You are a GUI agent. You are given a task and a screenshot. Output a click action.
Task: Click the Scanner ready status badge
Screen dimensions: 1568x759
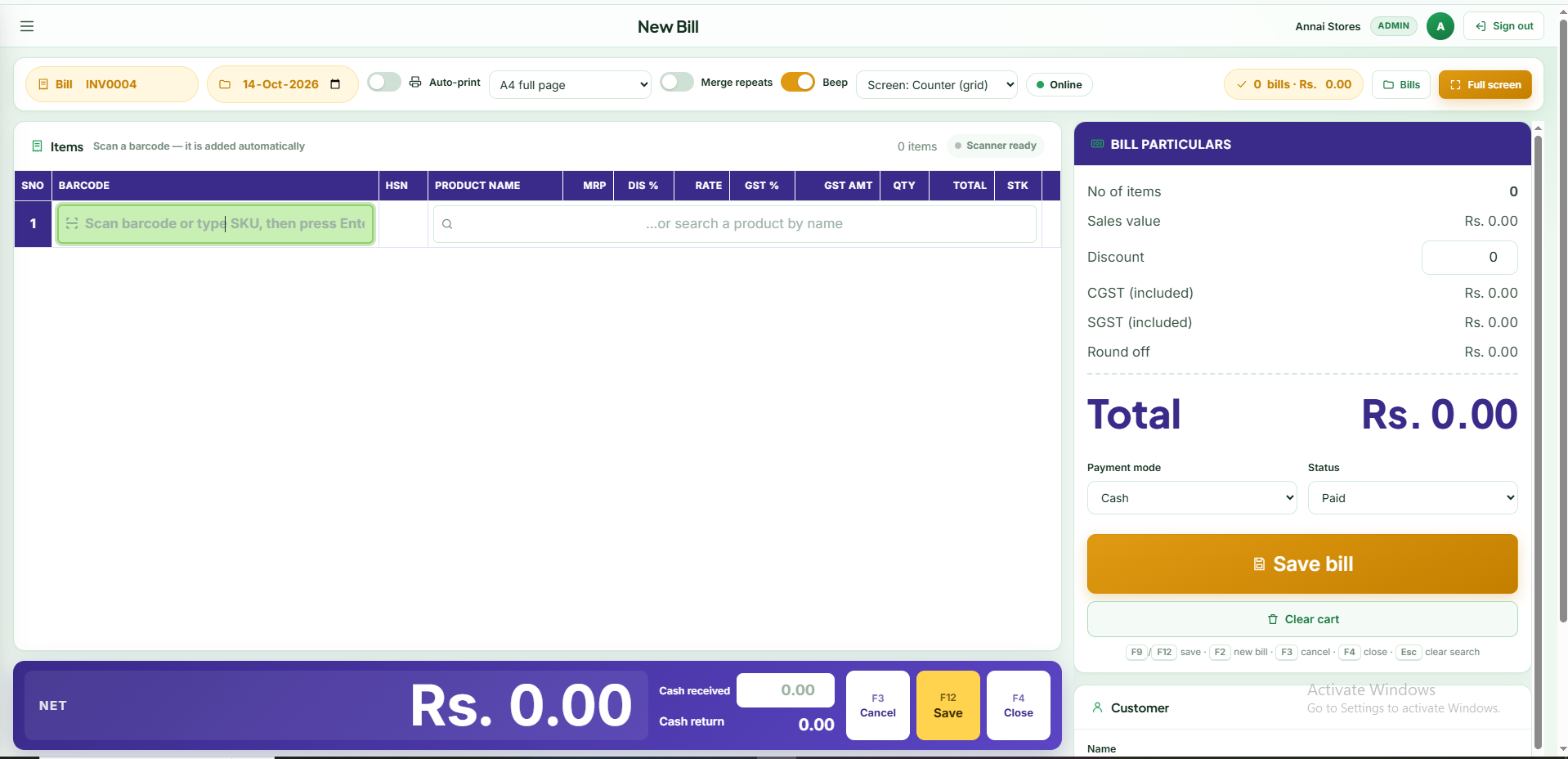pos(995,146)
